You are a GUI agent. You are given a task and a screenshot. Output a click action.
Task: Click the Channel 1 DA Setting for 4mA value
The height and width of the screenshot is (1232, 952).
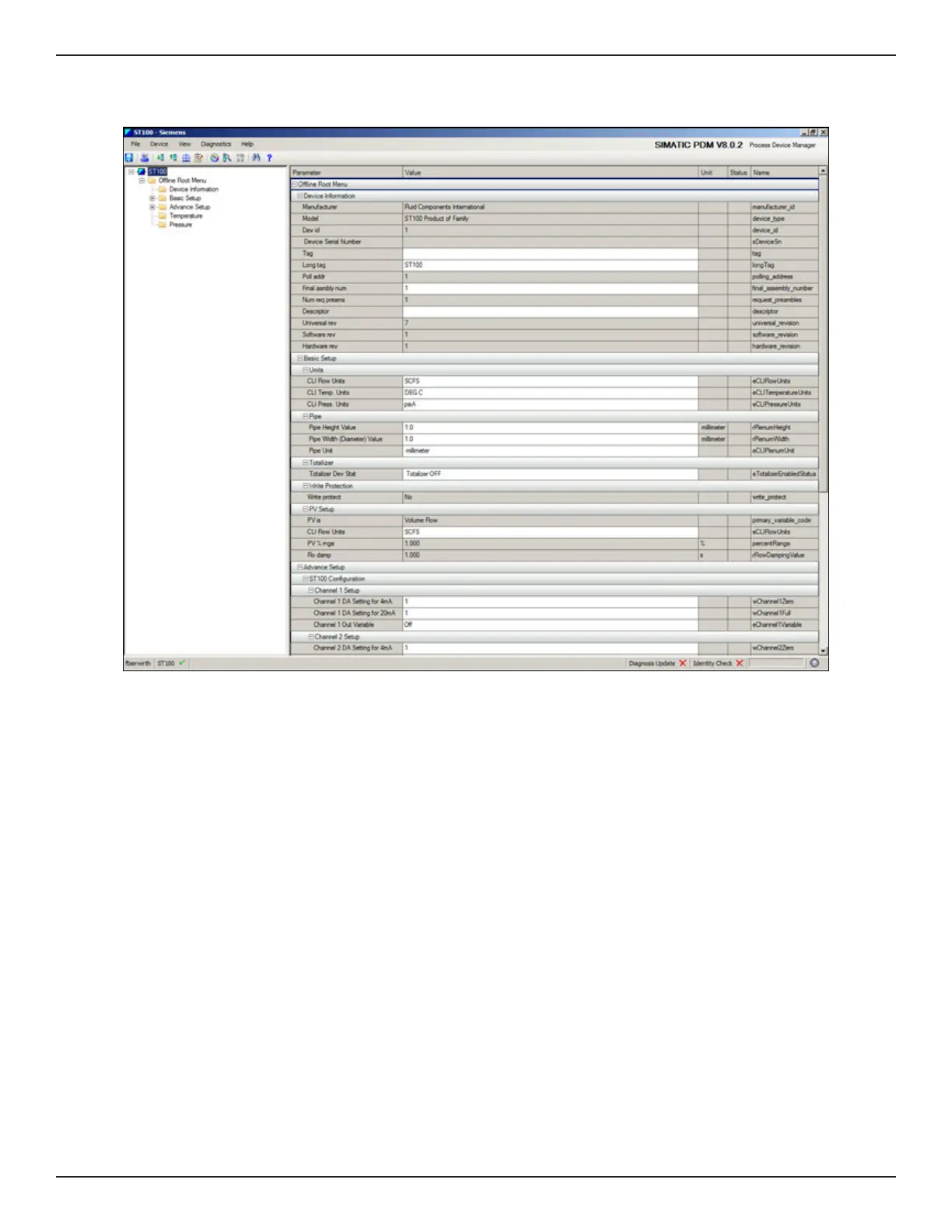[550, 602]
